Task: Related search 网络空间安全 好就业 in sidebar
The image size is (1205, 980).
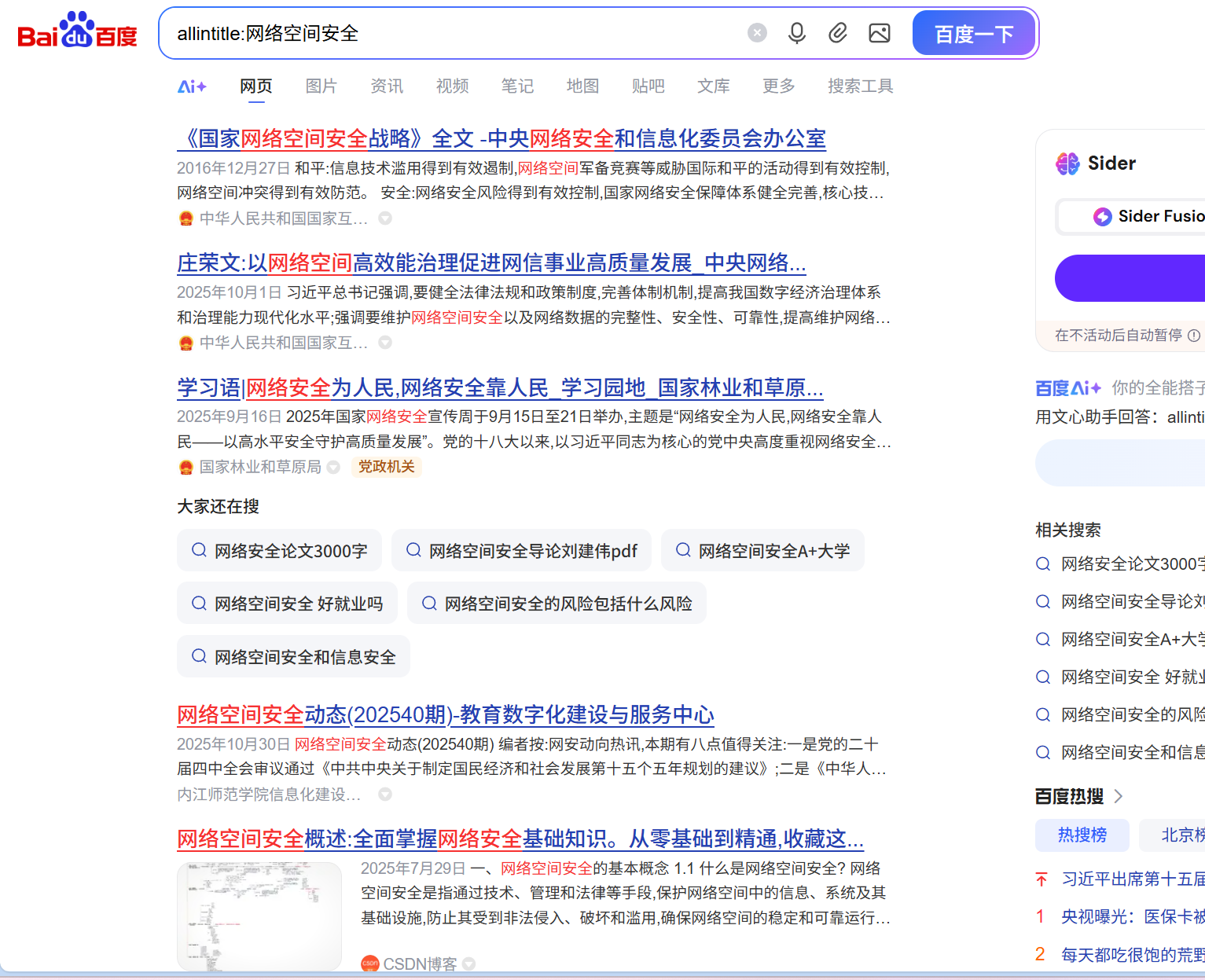Action: click(x=1120, y=677)
